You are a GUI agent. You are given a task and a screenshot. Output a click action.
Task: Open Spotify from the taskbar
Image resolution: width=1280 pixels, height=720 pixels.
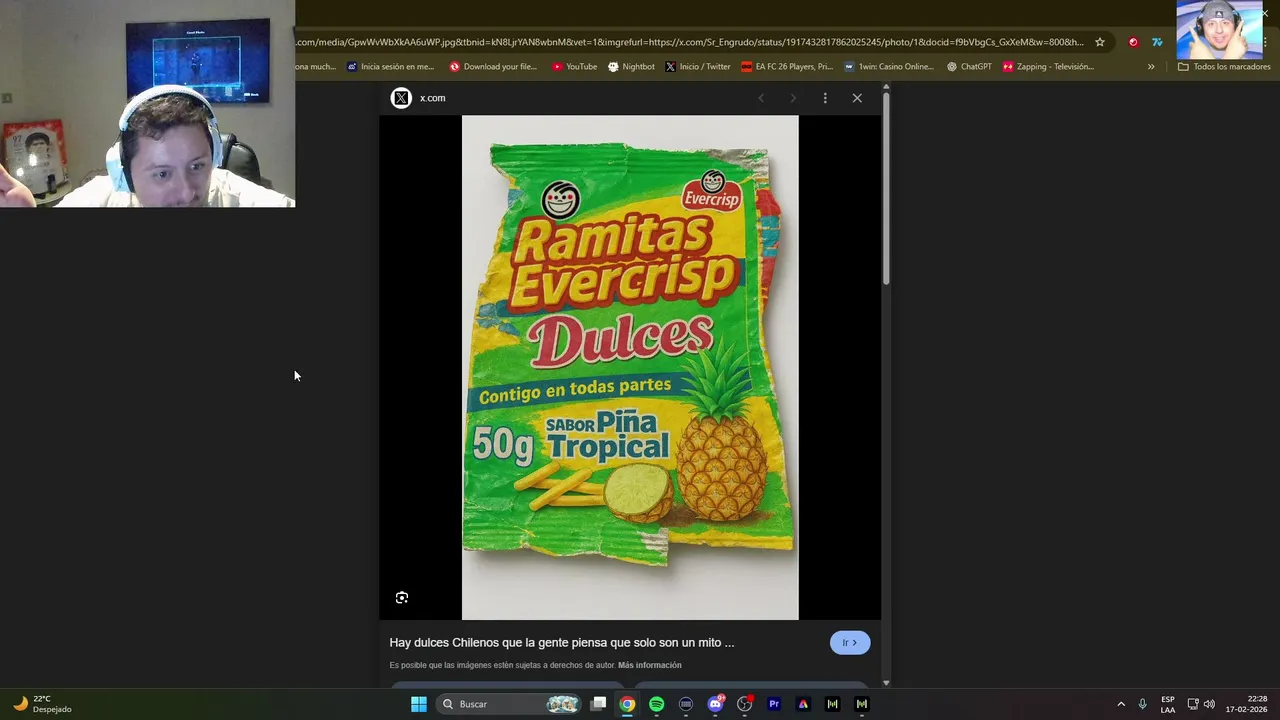click(657, 704)
